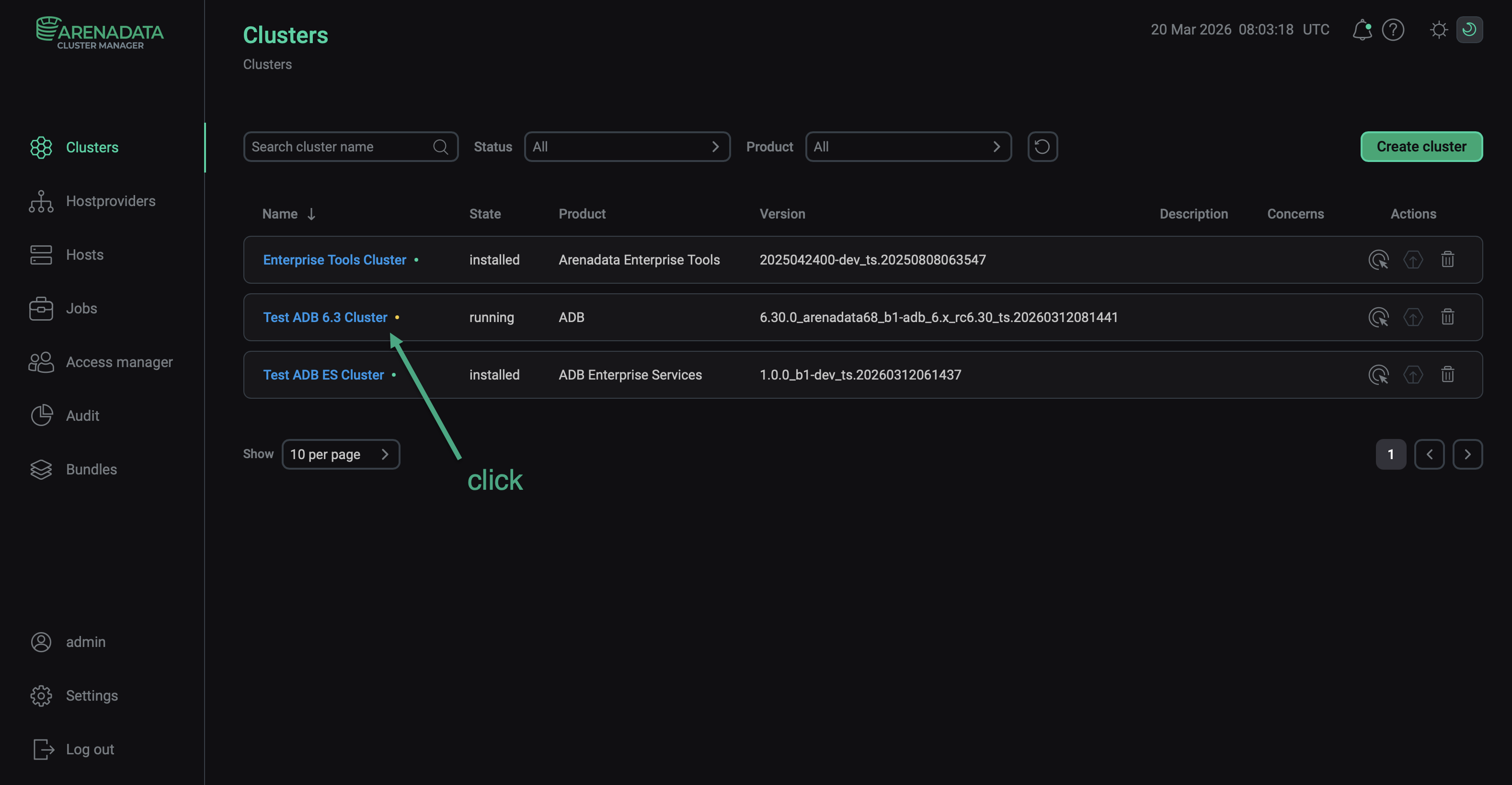
Task: Select the Hosts sidebar item
Action: point(85,255)
